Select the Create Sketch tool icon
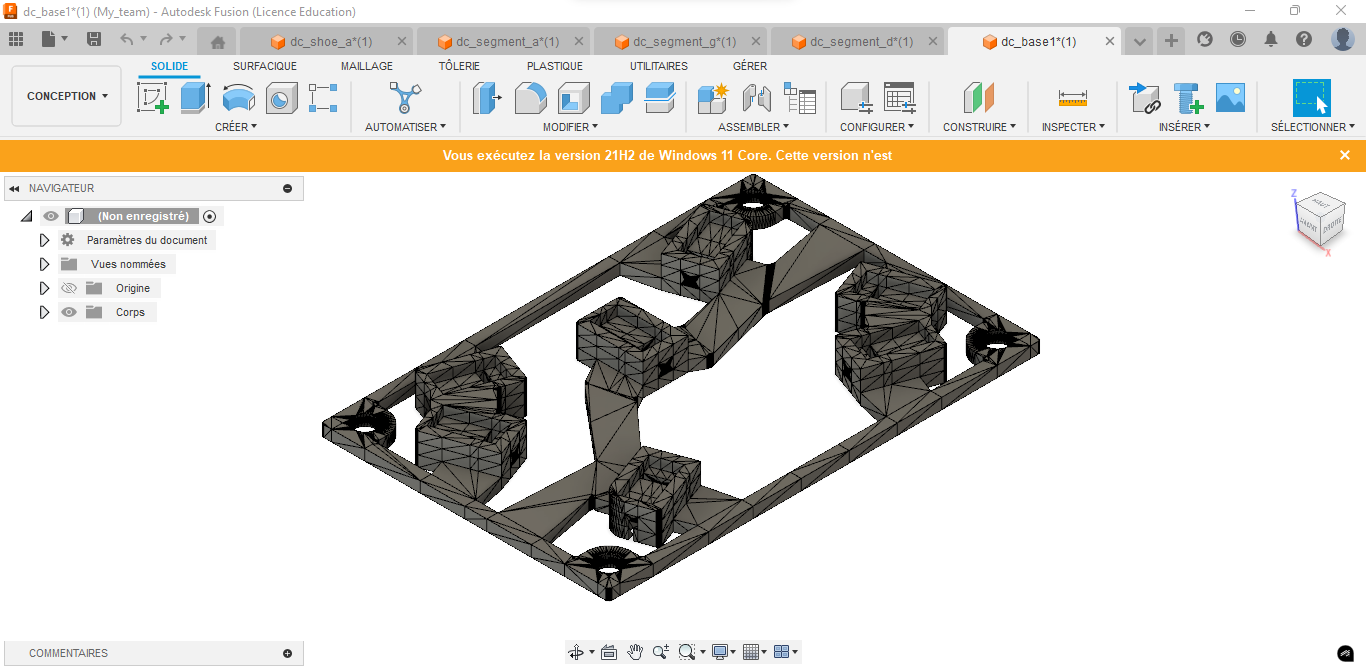This screenshot has height=669, width=1366. 152,98
